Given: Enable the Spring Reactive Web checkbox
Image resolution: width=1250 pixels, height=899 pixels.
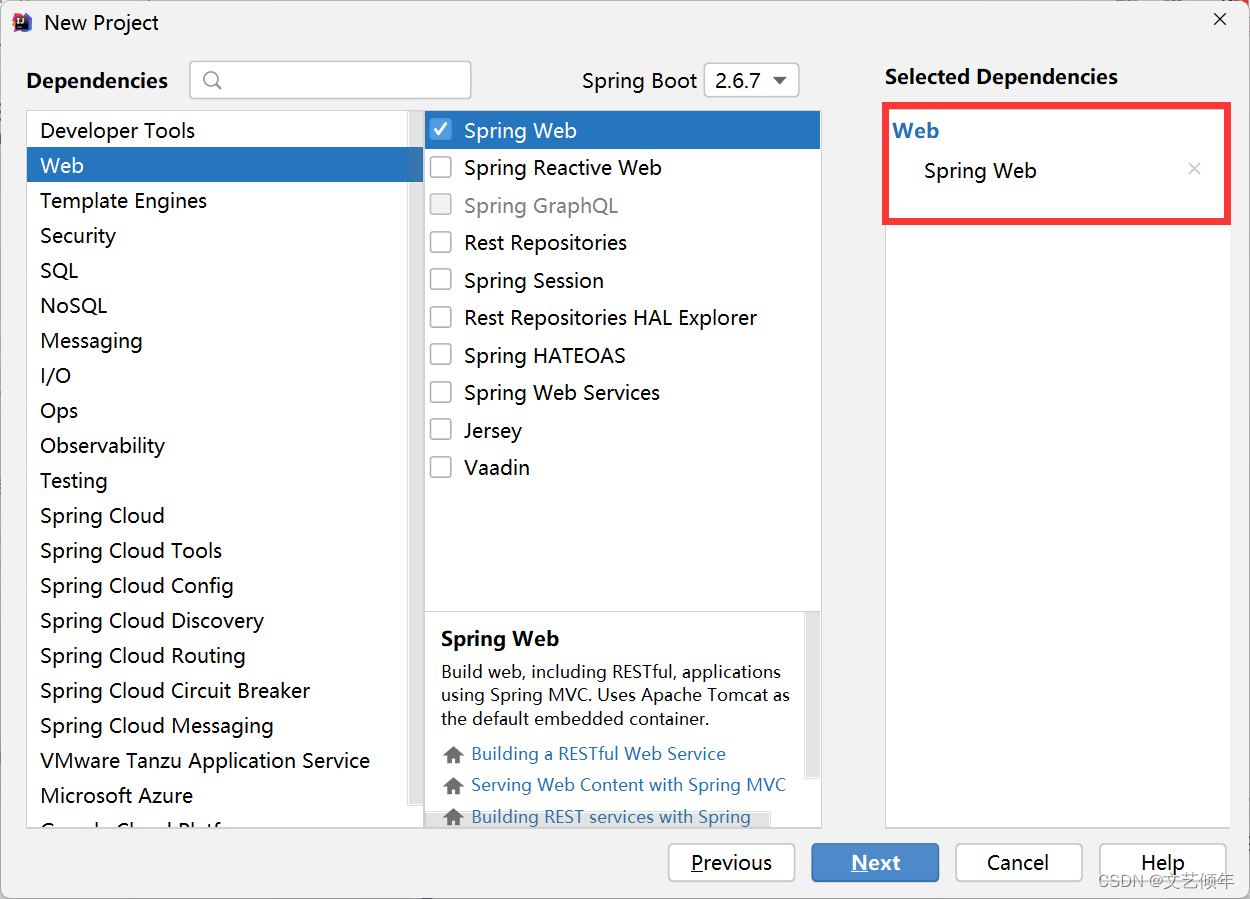Looking at the screenshot, I should click(441, 167).
